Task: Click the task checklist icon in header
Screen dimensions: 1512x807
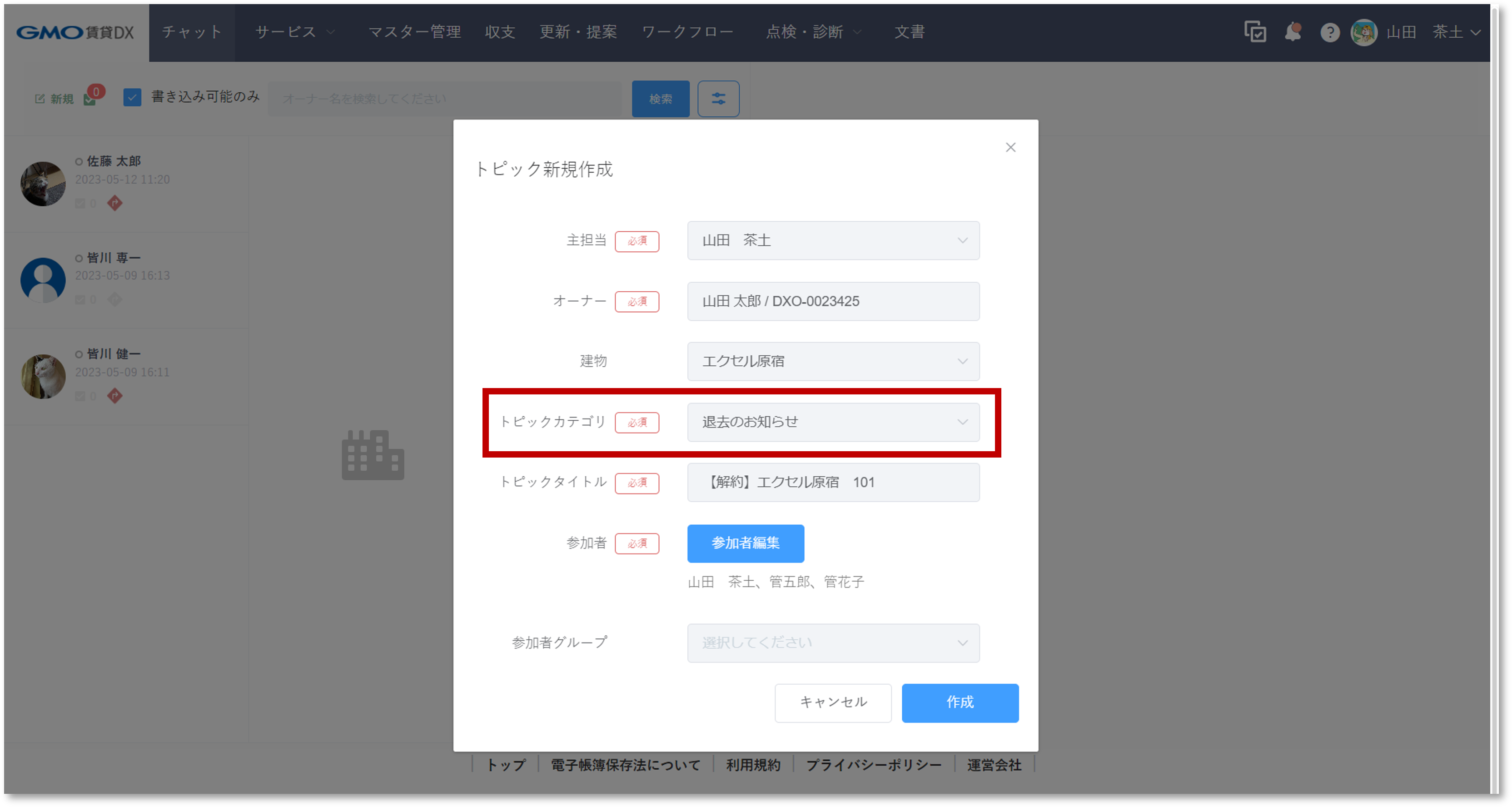Action: (1255, 32)
